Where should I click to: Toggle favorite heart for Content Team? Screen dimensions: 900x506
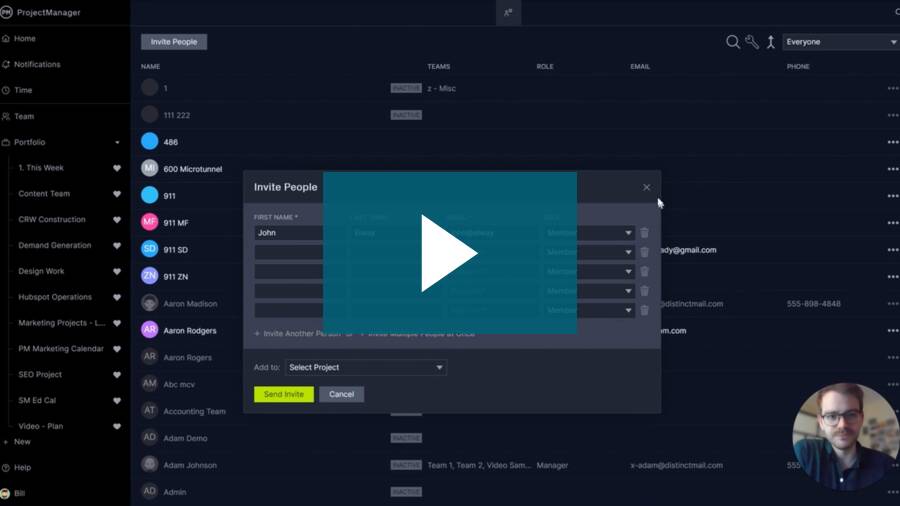click(117, 194)
